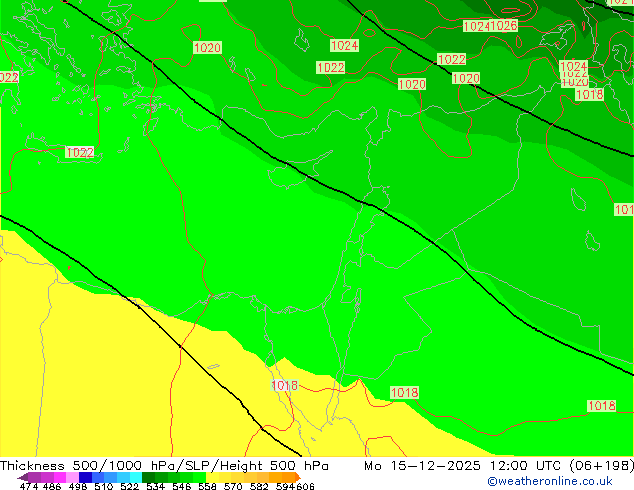
Task: Click the legend value 582
Action: click(259, 486)
